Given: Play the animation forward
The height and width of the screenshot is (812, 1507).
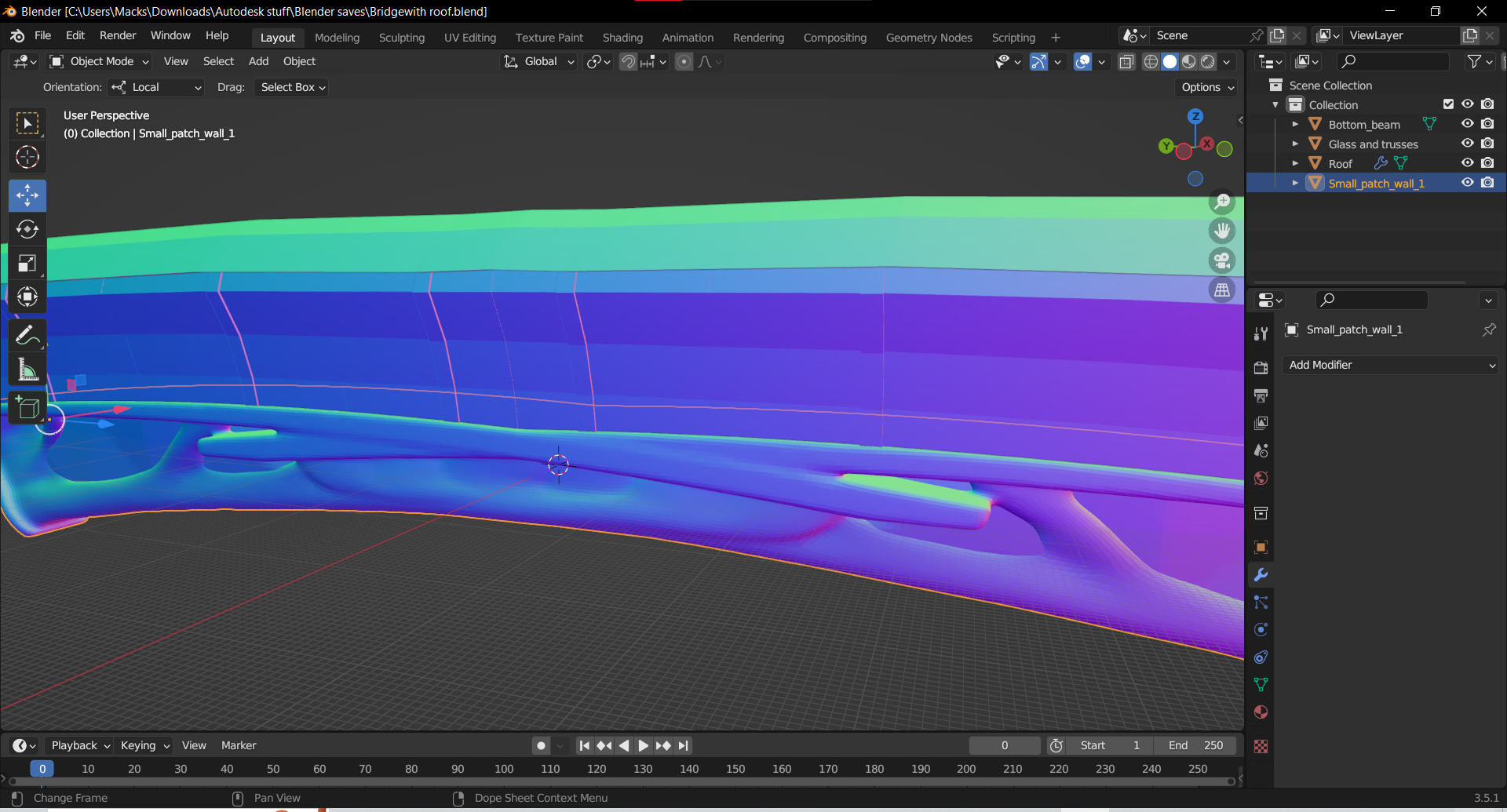Looking at the screenshot, I should (644, 745).
